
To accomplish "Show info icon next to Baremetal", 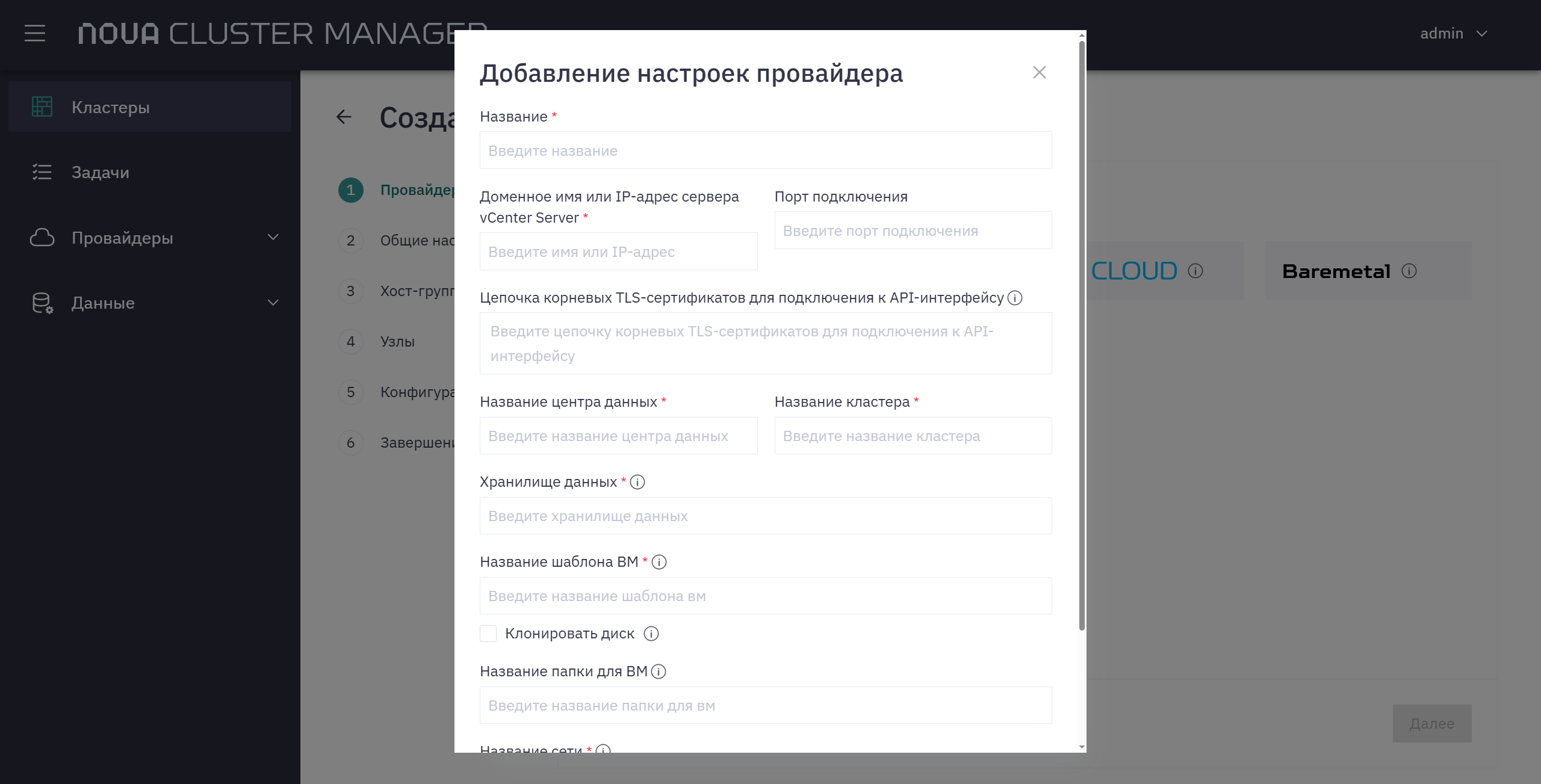I will [x=1409, y=271].
